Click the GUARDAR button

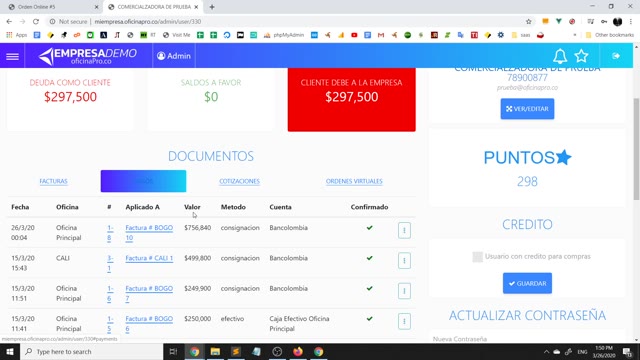point(527,283)
